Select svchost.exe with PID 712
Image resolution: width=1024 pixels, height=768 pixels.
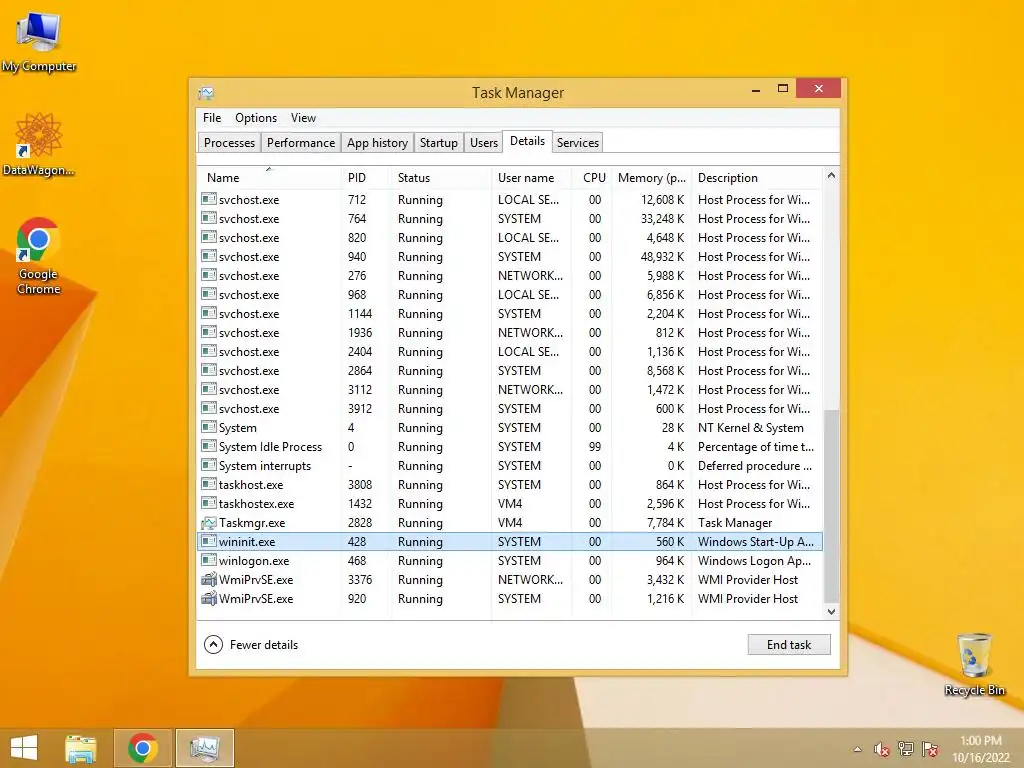pos(509,200)
